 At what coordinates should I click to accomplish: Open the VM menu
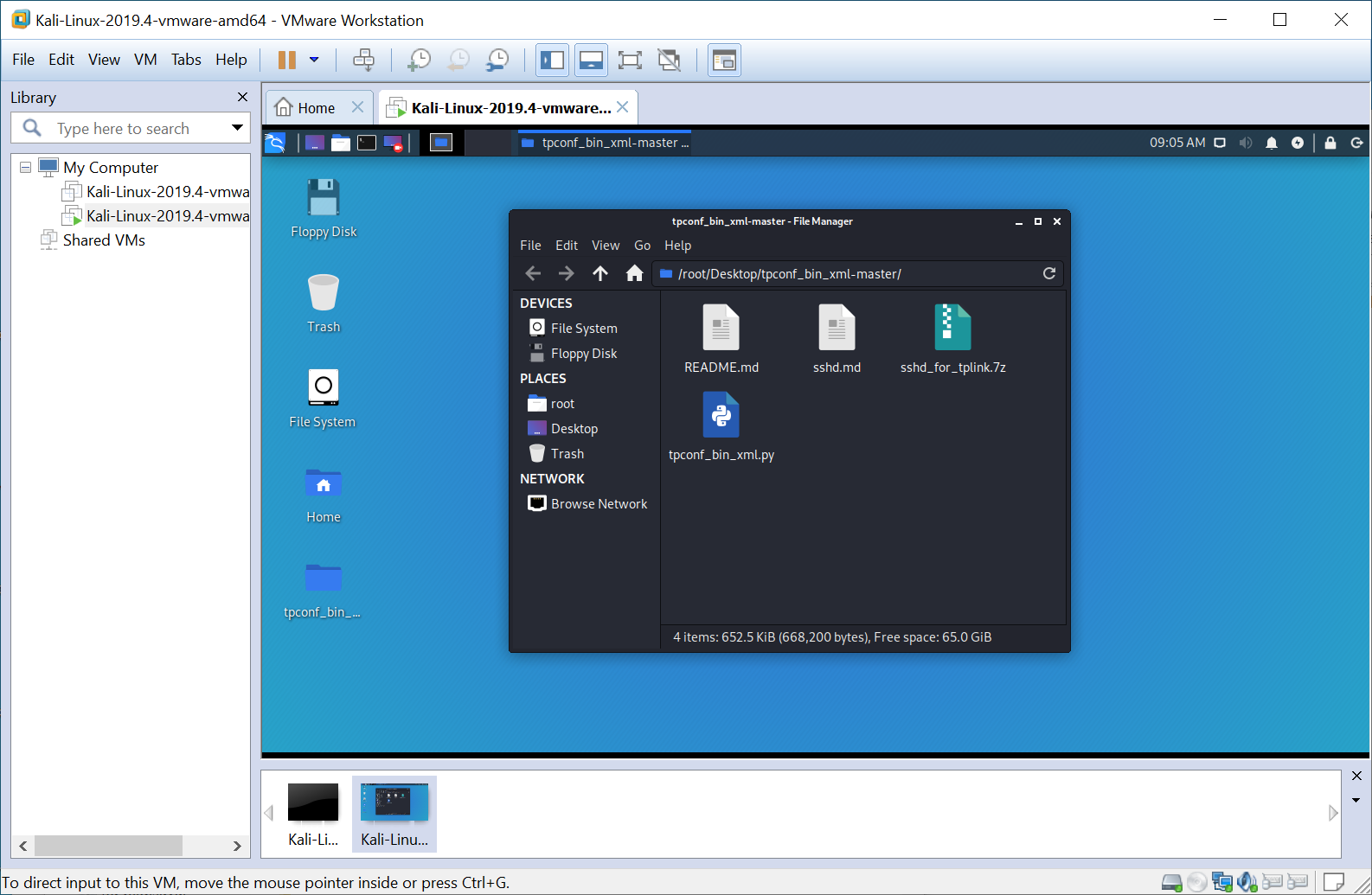[145, 60]
